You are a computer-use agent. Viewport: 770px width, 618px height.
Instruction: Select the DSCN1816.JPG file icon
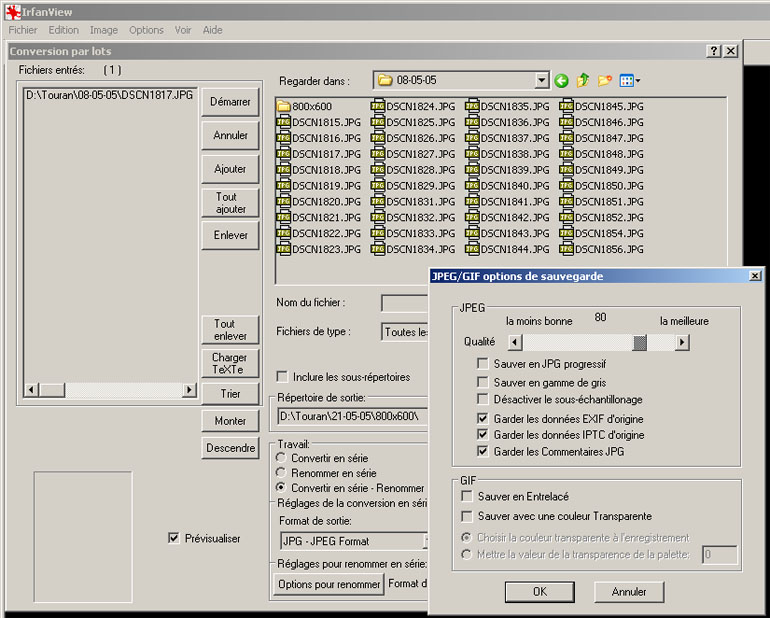click(283, 138)
